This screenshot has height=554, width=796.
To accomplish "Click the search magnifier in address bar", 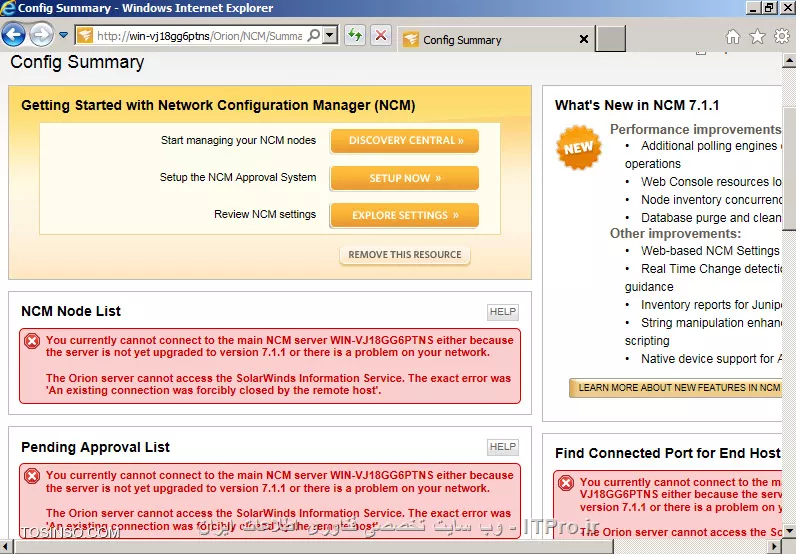I will pyautogui.click(x=314, y=36).
